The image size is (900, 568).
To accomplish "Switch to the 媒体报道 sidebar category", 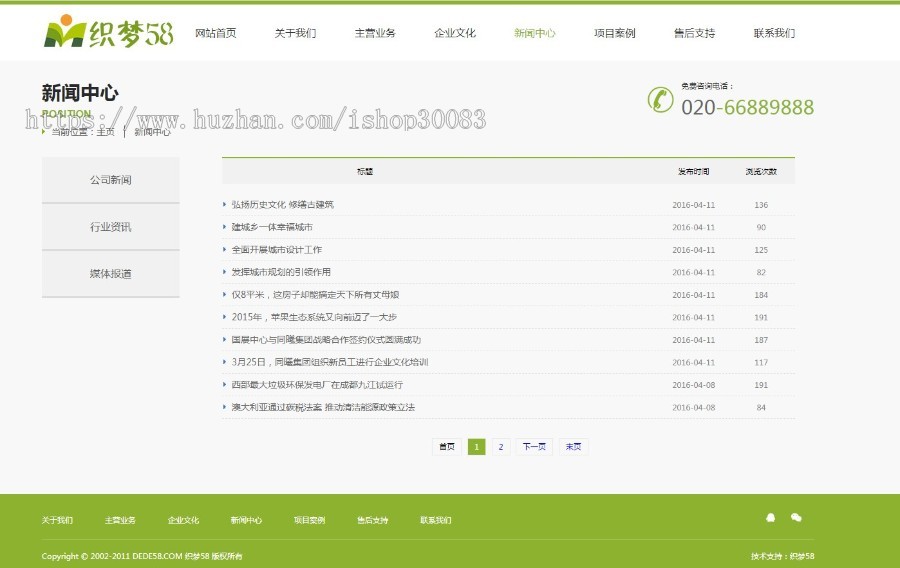I will [110, 274].
